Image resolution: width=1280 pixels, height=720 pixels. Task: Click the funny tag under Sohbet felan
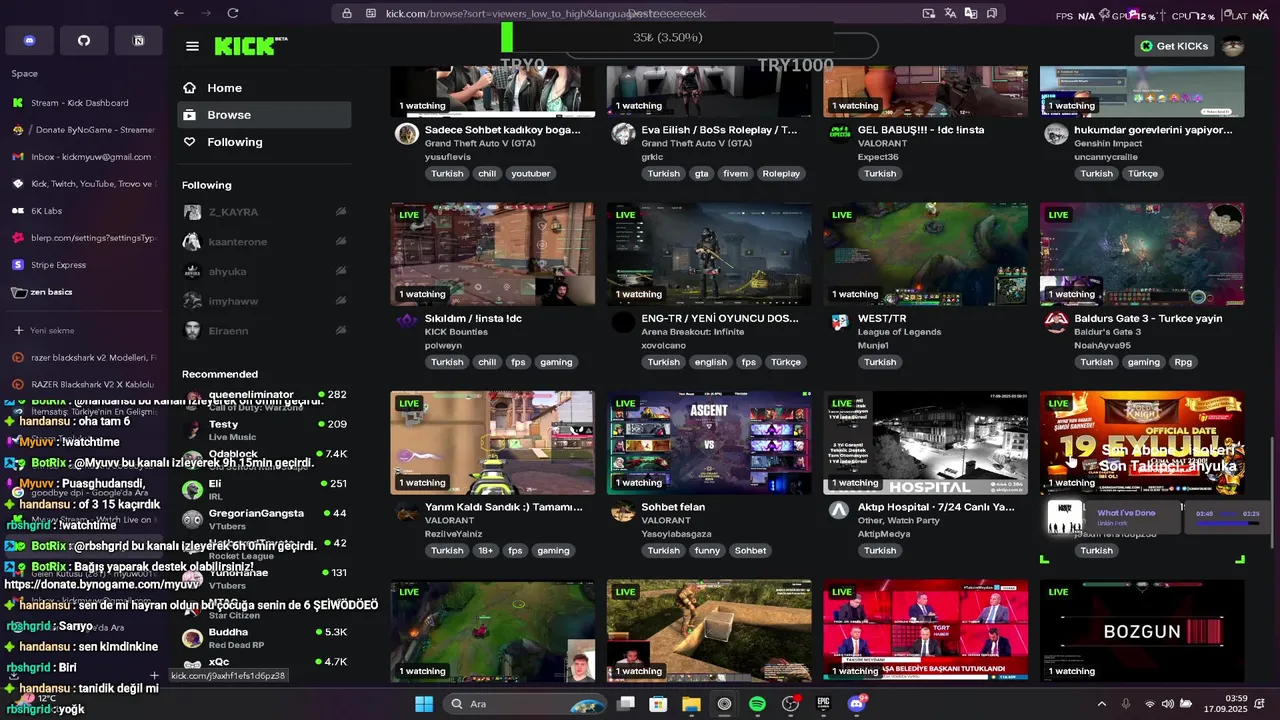click(707, 551)
